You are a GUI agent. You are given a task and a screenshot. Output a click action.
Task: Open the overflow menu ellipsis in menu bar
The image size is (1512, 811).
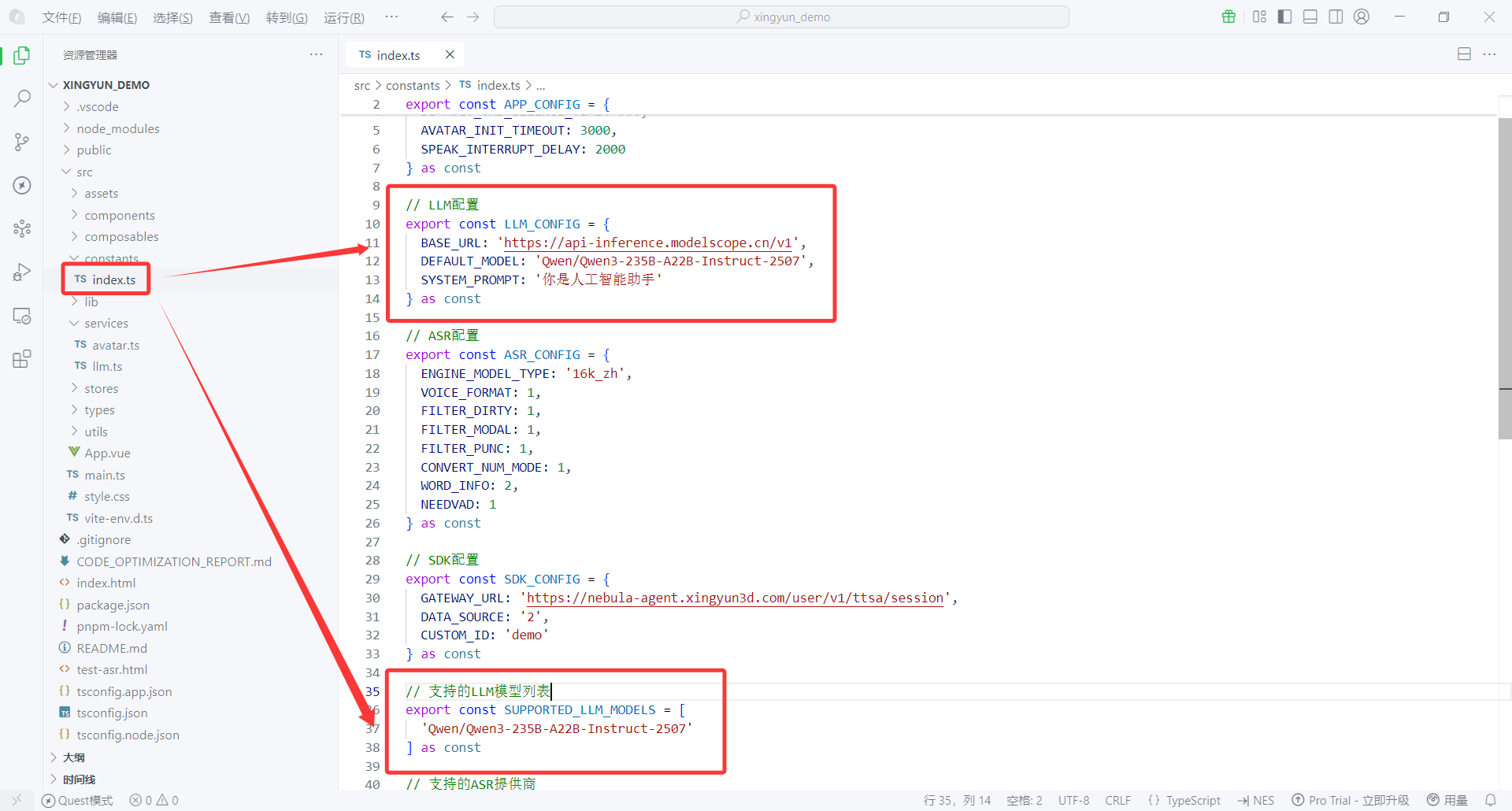click(391, 17)
